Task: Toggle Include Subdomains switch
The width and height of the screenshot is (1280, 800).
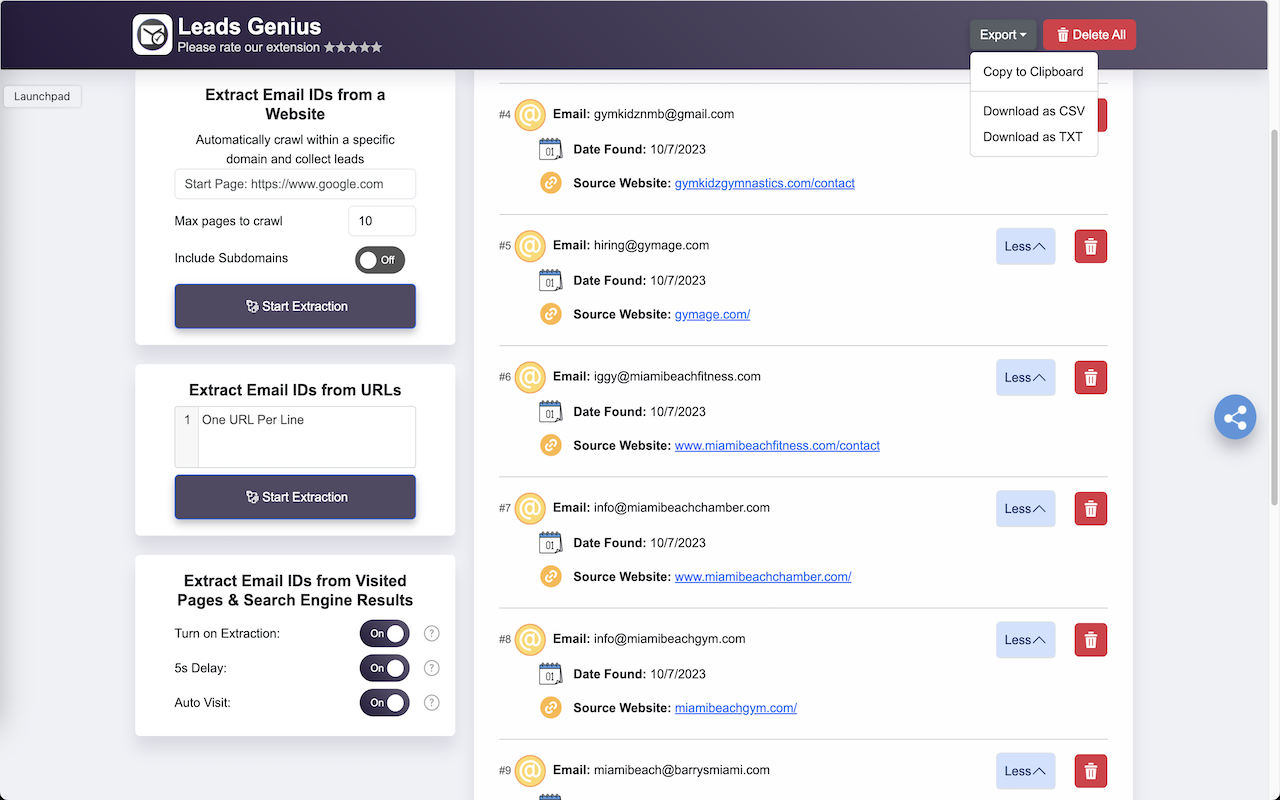Action: pos(380,260)
